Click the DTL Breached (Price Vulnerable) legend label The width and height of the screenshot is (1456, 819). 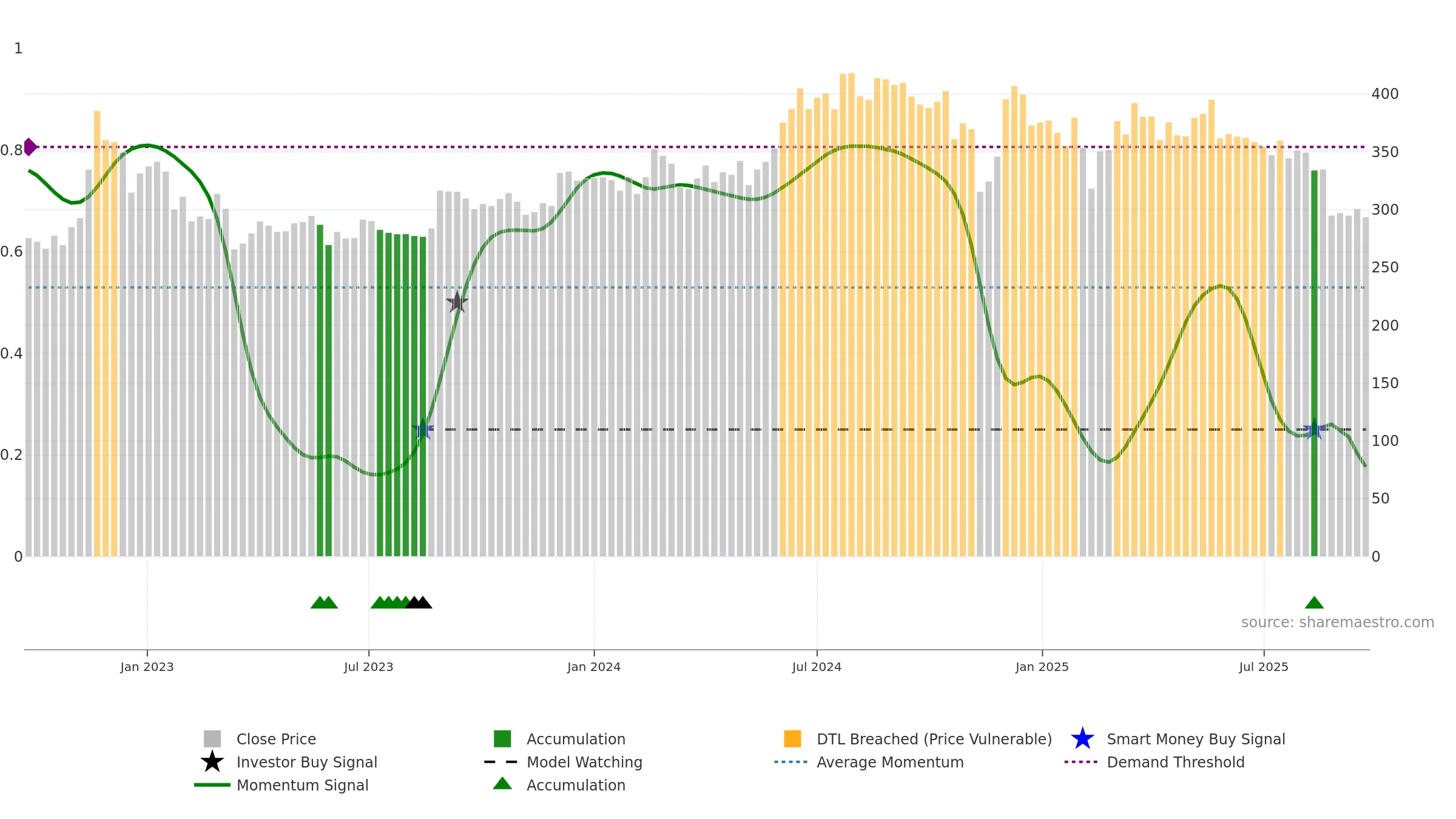click(x=934, y=739)
